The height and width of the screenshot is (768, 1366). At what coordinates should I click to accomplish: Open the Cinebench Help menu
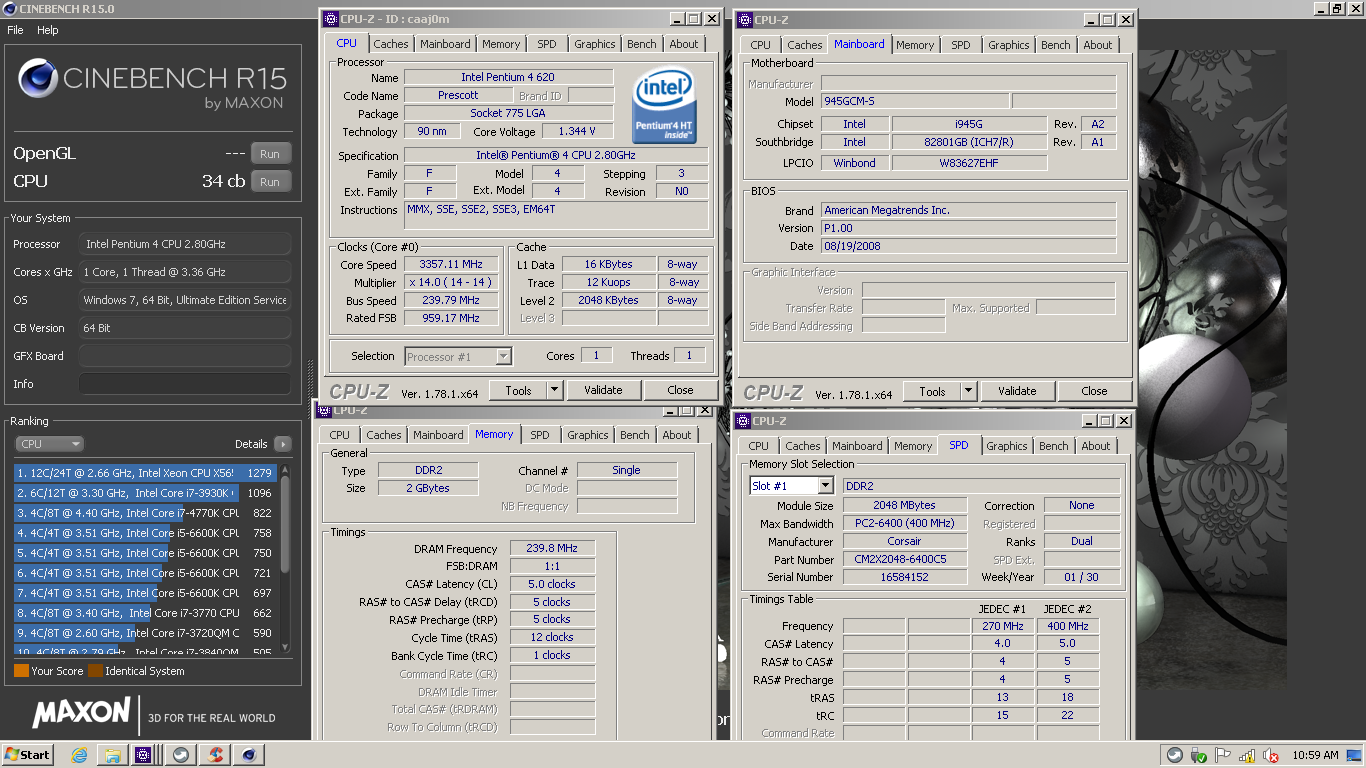click(48, 30)
